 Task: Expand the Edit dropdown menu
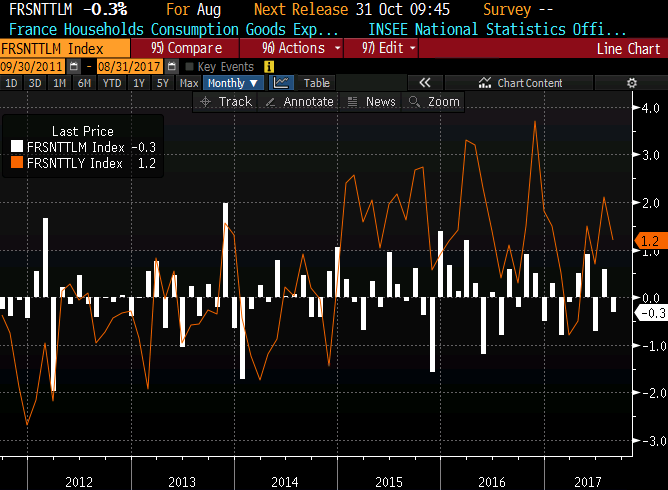point(390,48)
